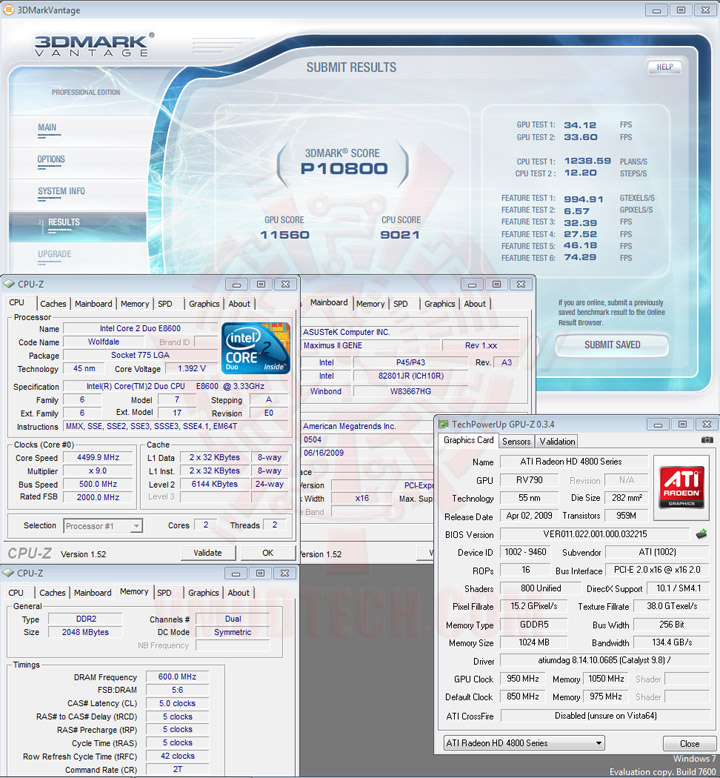Click the memory Size 2048 MBytes value

click(x=85, y=632)
